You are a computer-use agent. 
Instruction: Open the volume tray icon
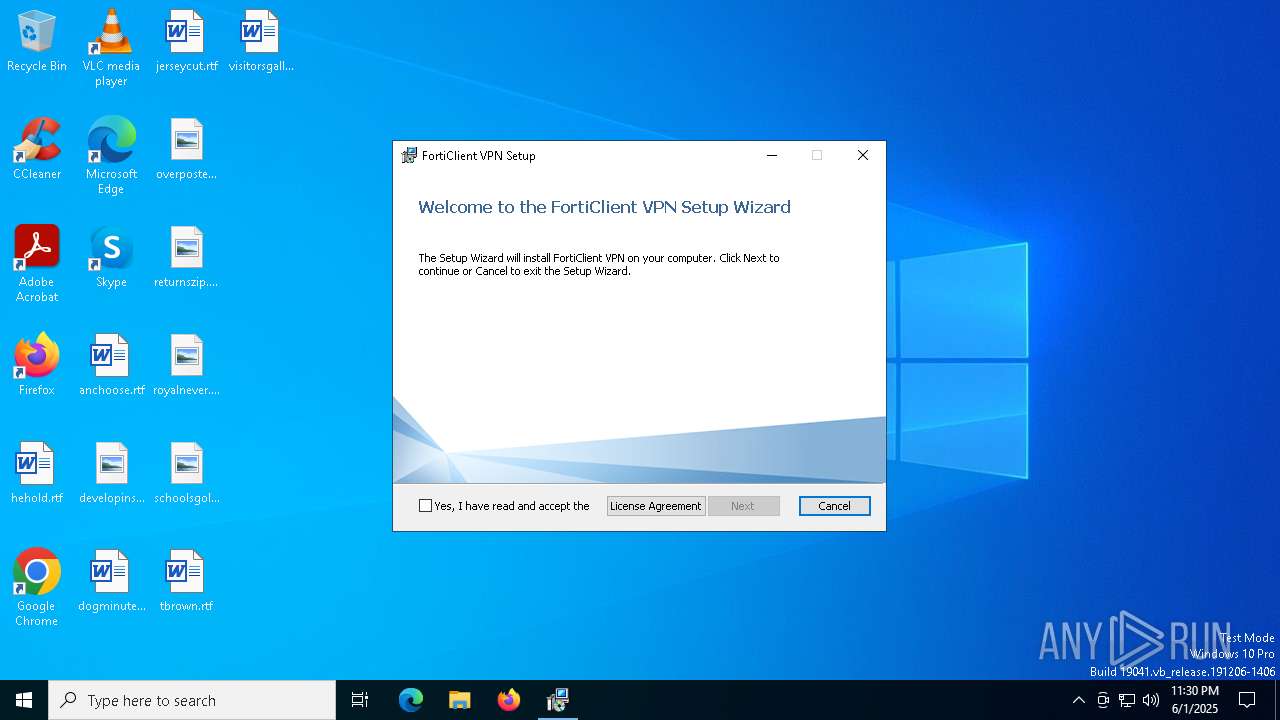coord(1151,700)
